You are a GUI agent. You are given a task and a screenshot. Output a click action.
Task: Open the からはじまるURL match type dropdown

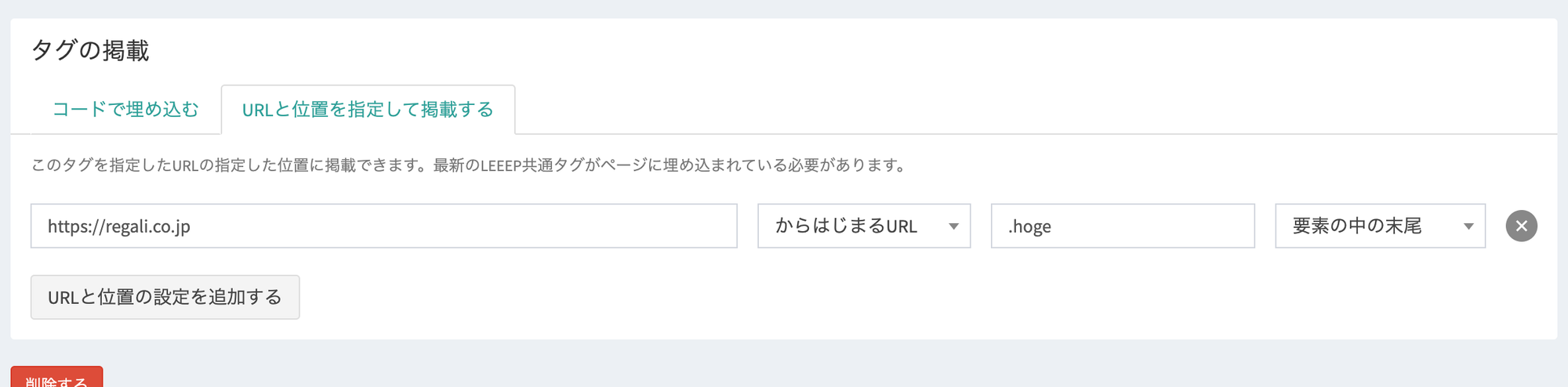point(863,226)
